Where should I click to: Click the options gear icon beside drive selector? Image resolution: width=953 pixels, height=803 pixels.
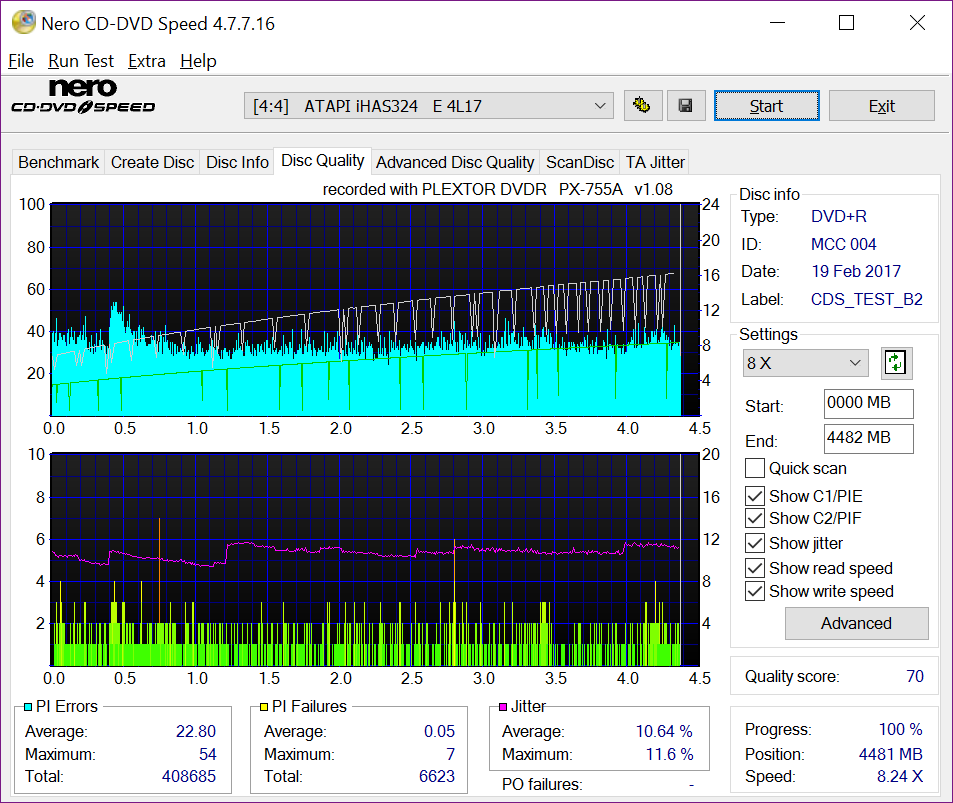coord(644,105)
